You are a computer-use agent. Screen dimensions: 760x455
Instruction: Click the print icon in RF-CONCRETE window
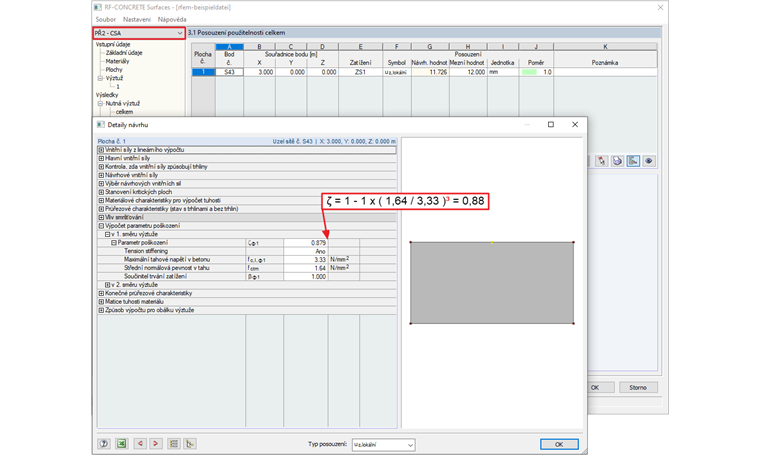pos(617,161)
